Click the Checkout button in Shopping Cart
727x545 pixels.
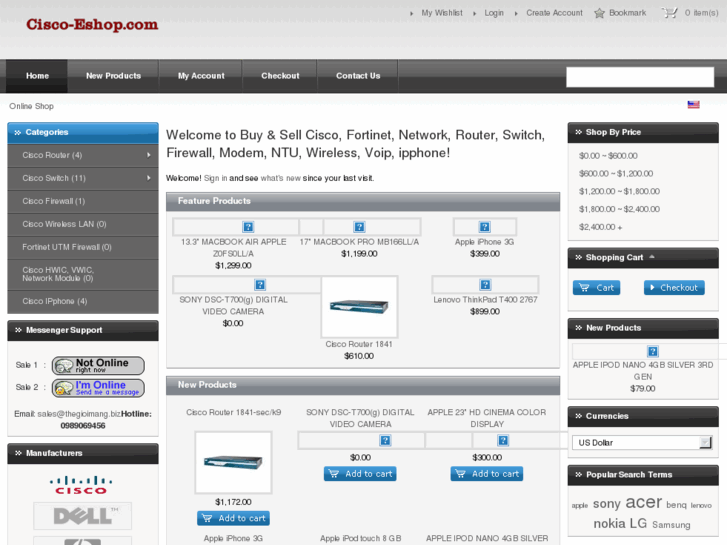[x=674, y=288]
